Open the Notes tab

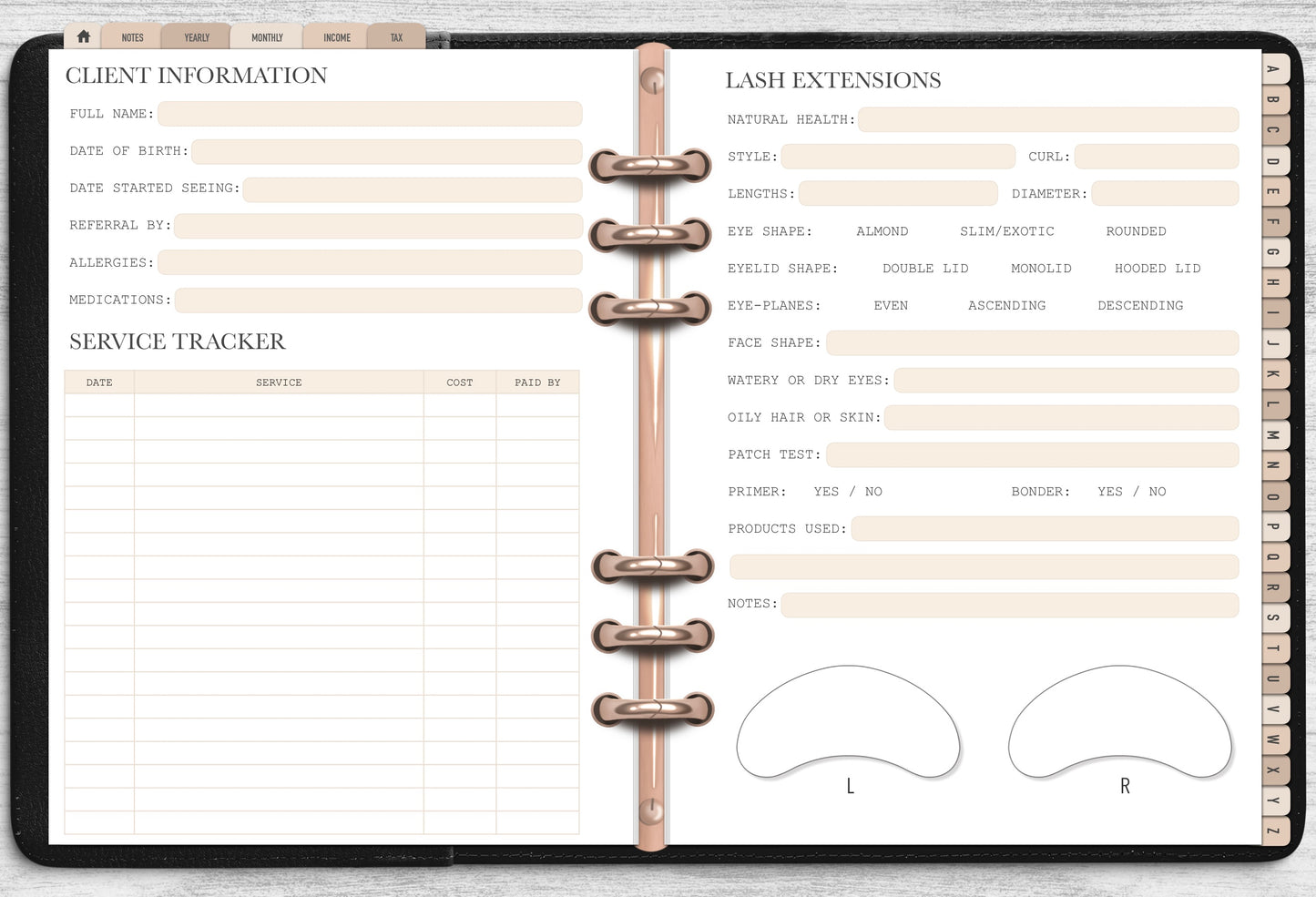[133, 37]
